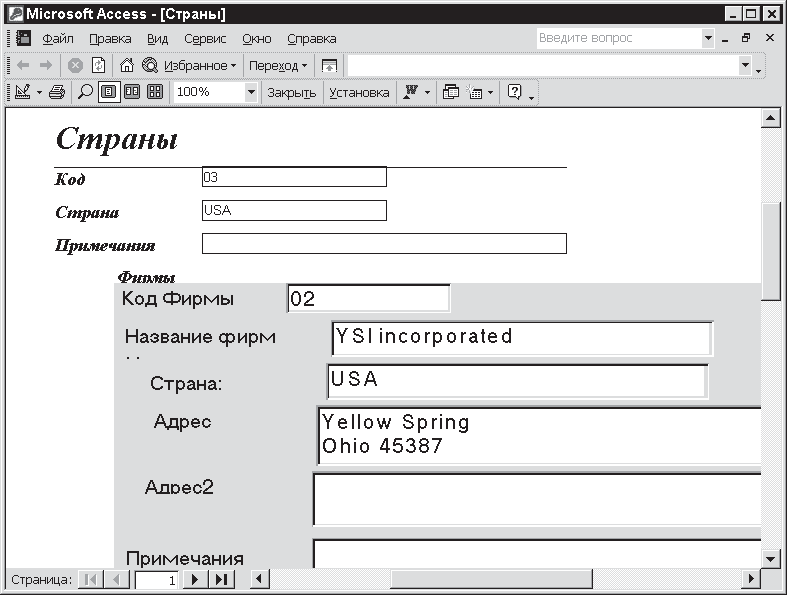
Task: Click the Database Window icon
Action: (450, 92)
